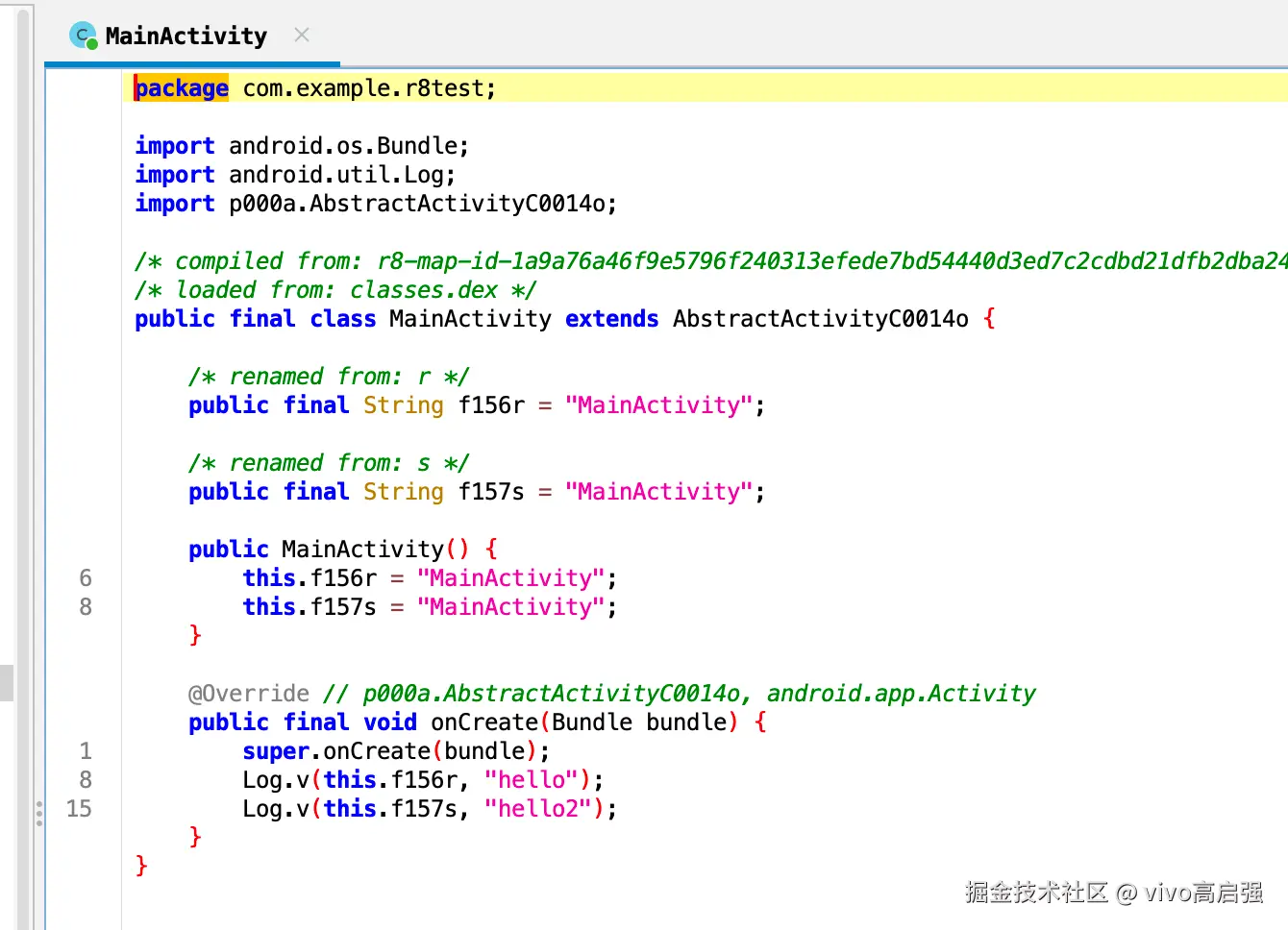Click the MainActivity class icon in tab
The image size is (1288, 930).
[84, 37]
